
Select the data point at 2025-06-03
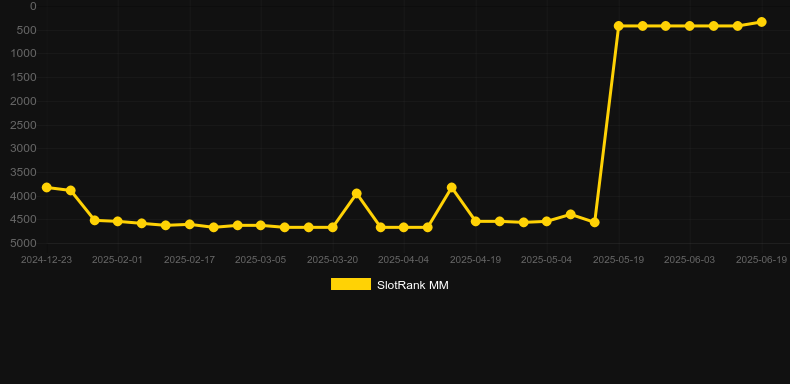(x=690, y=26)
